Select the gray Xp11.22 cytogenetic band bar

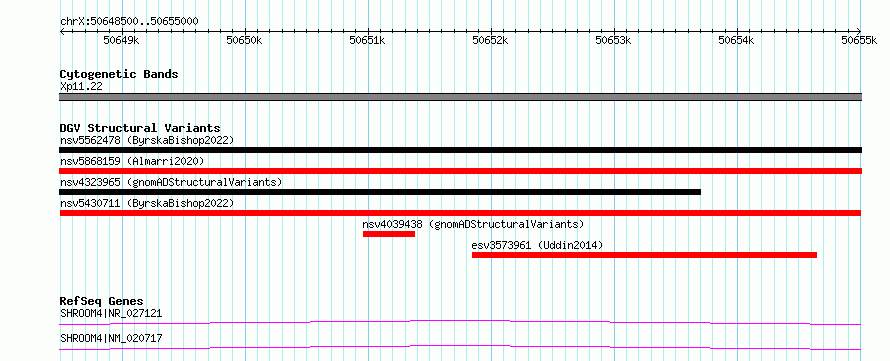pyautogui.click(x=460, y=97)
